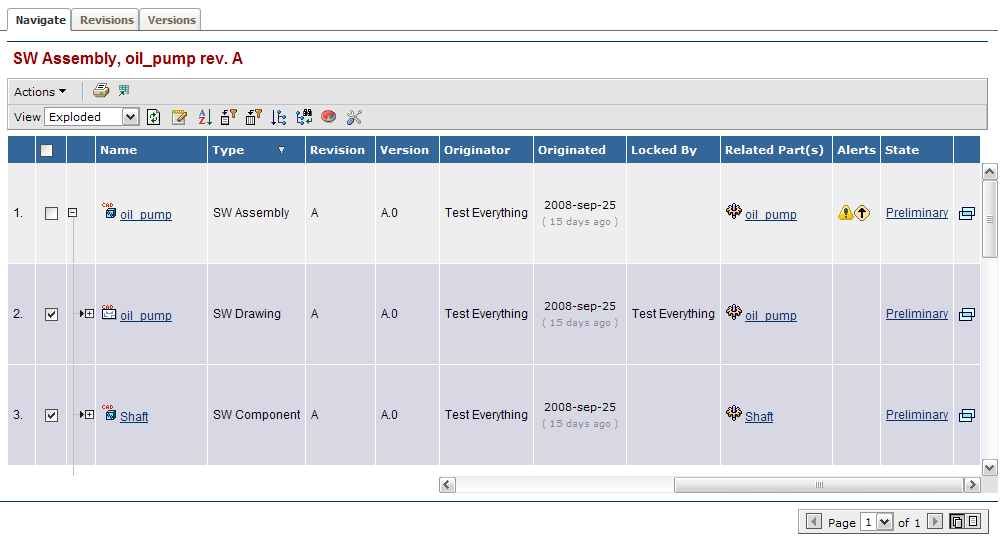Click the green refresh icon beside View
This screenshot has width=1005, height=540.
pyautogui.click(x=154, y=117)
